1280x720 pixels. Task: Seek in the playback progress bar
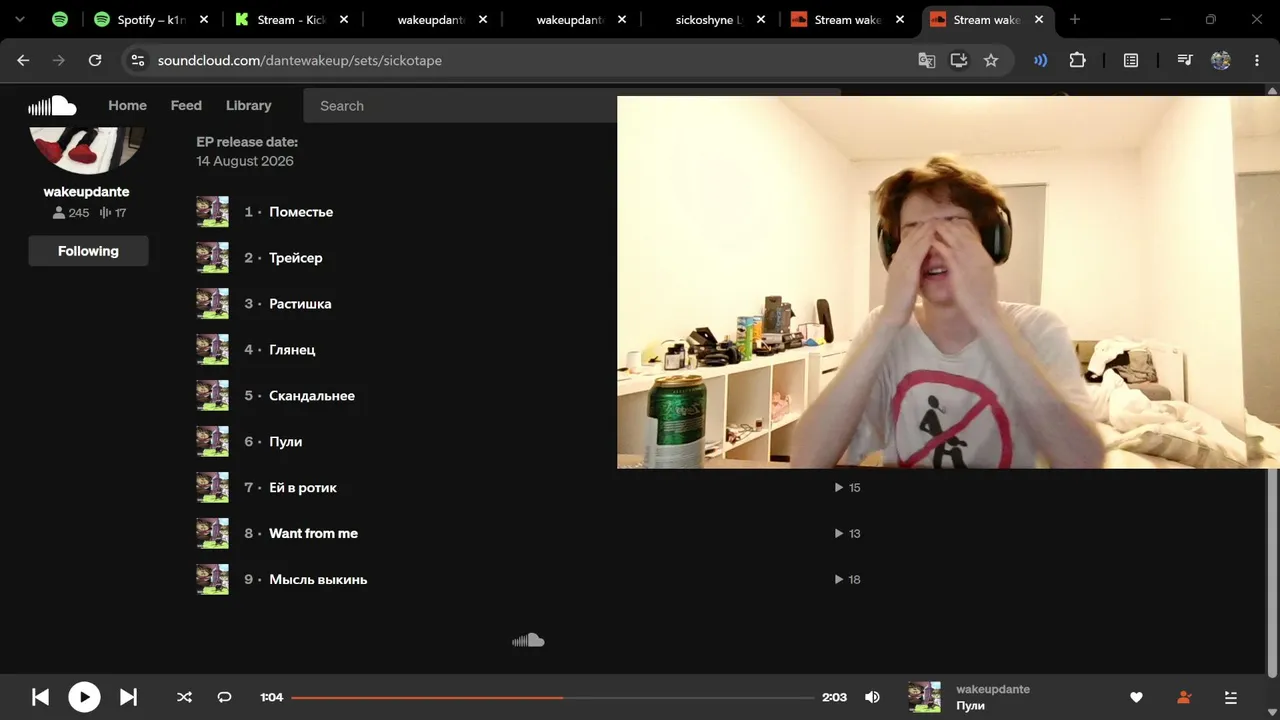(552, 697)
